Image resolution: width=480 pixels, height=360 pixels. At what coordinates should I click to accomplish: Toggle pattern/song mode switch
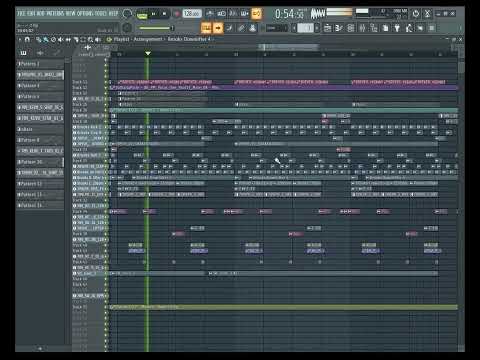[x=142, y=14]
